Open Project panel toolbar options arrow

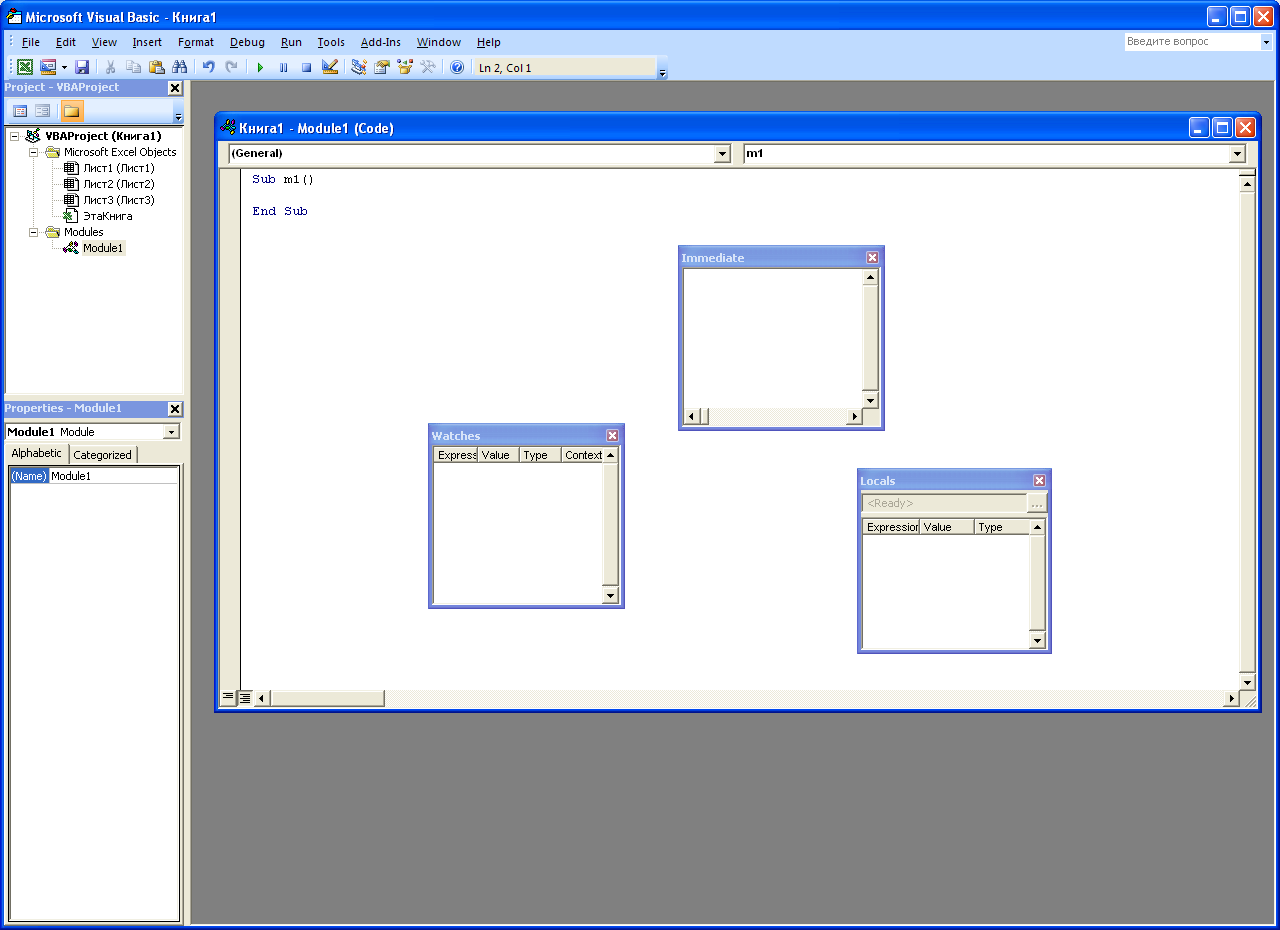(179, 112)
